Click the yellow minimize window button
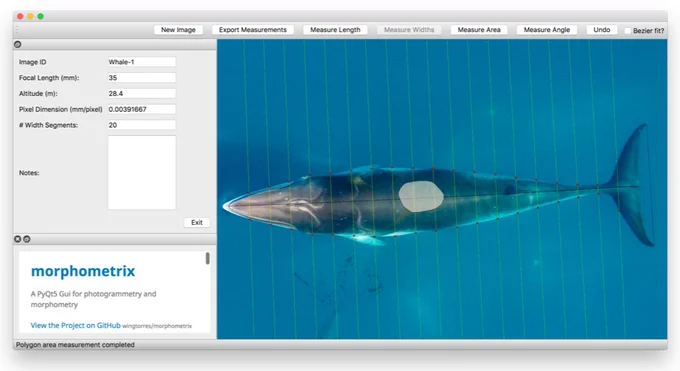Viewport: 680px width, 371px height. pyautogui.click(x=30, y=16)
